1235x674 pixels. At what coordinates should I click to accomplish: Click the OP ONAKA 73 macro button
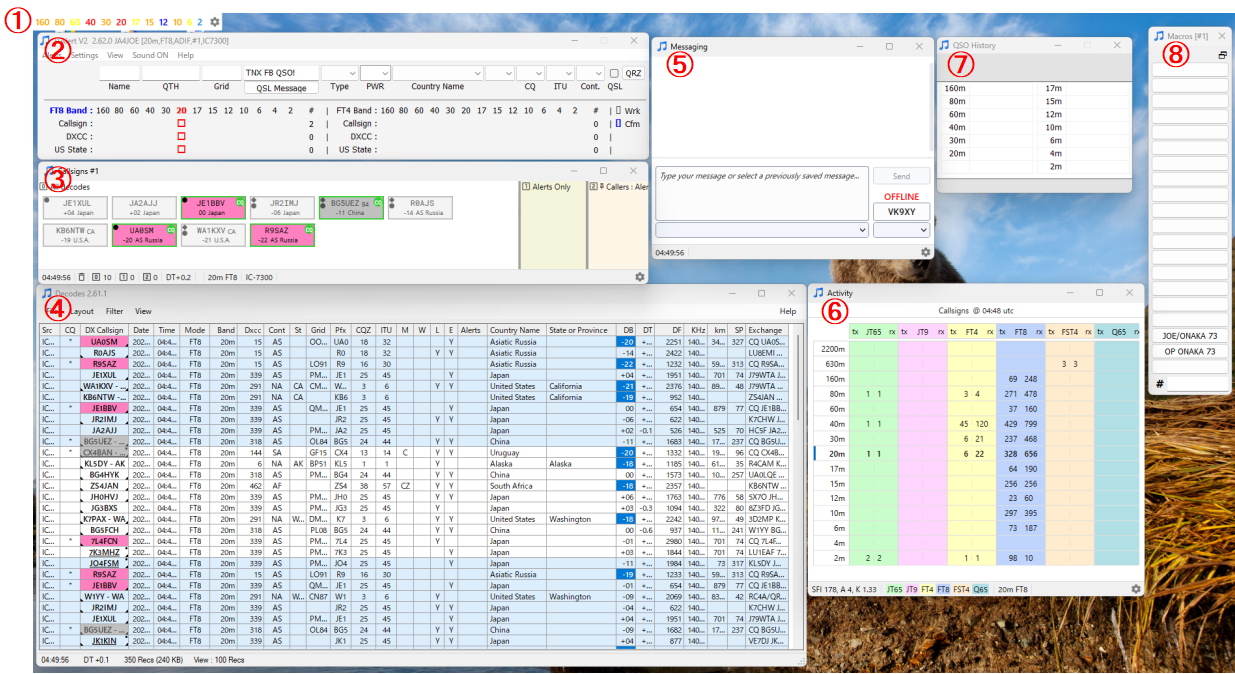tap(1188, 352)
